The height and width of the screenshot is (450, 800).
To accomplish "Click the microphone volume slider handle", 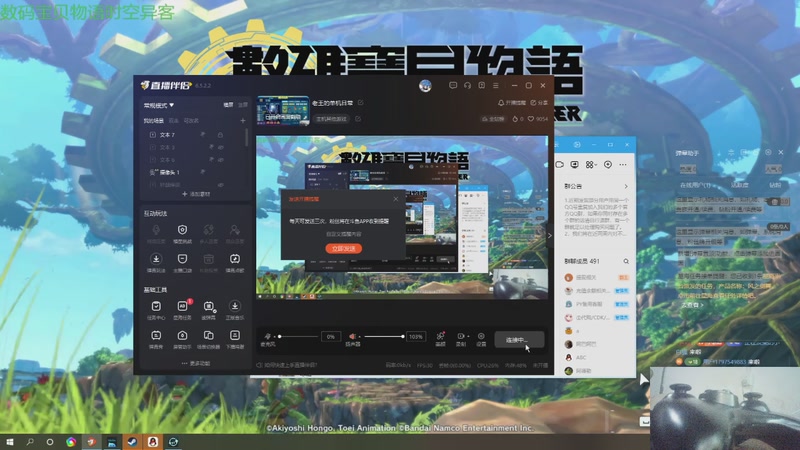I will click(x=280, y=337).
